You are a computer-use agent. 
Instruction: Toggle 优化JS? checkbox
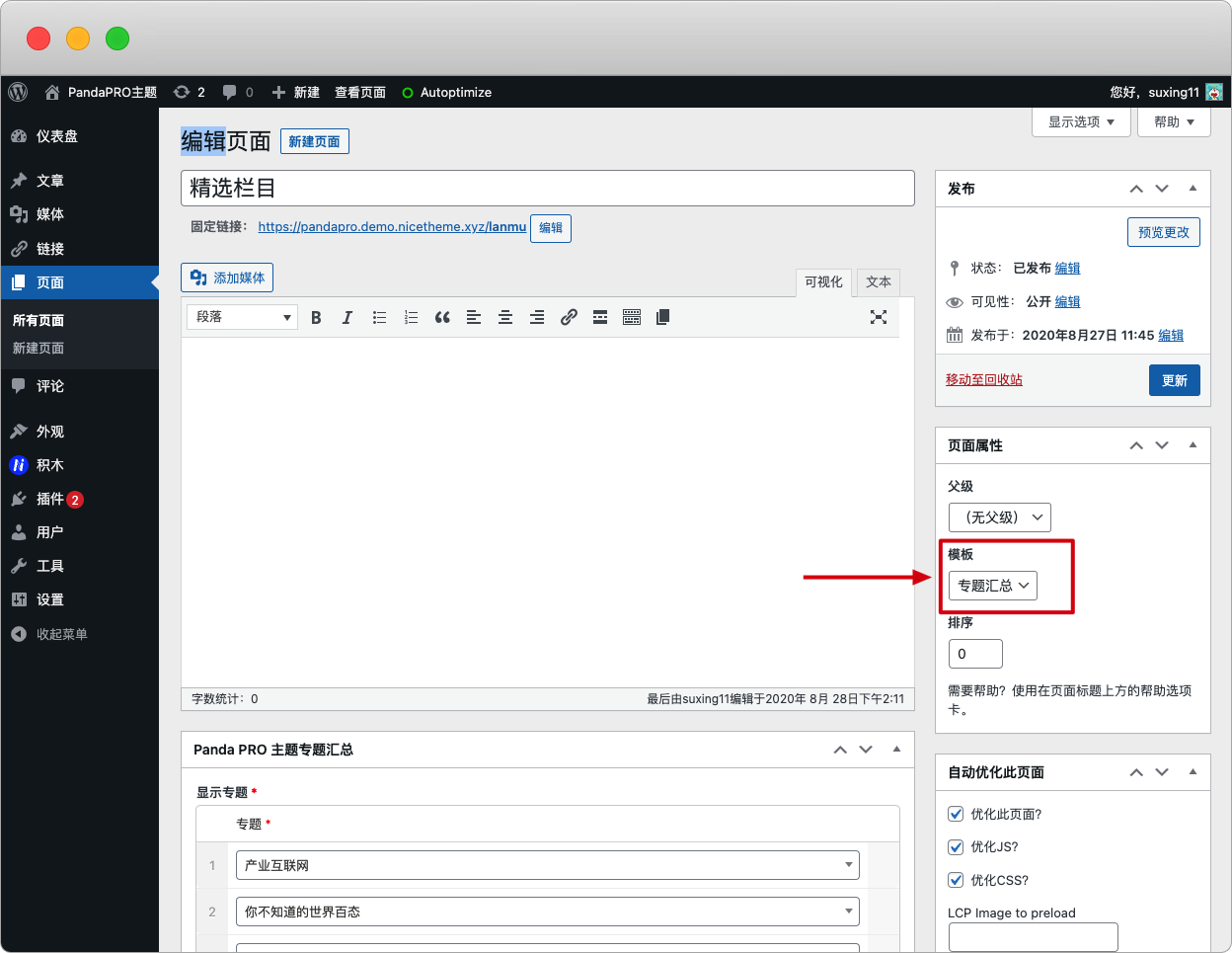point(956,846)
